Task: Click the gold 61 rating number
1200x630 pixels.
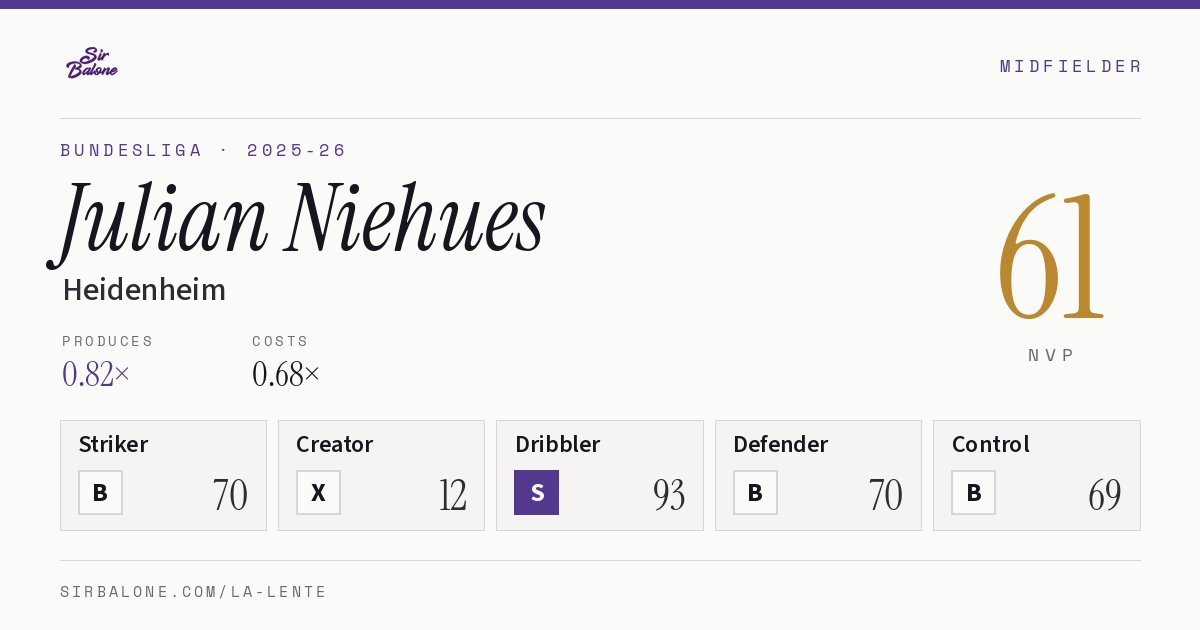Action: click(x=1051, y=257)
